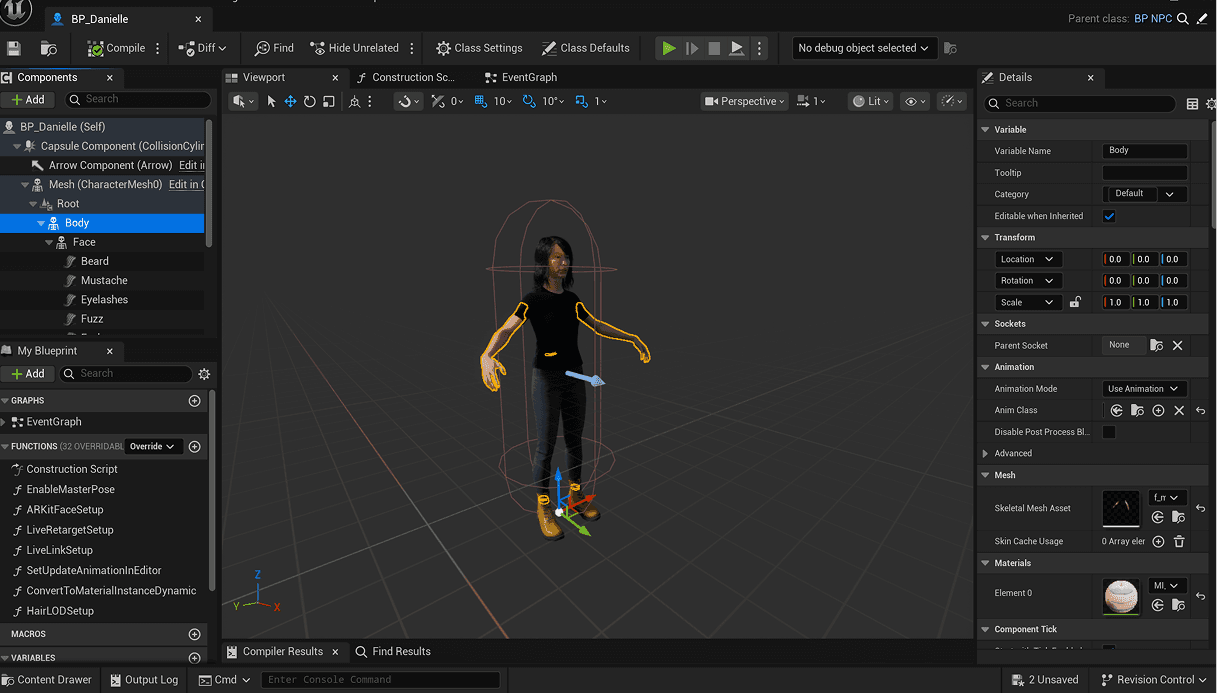Click Find in toolbar
1217x693 pixels.
tap(274, 48)
